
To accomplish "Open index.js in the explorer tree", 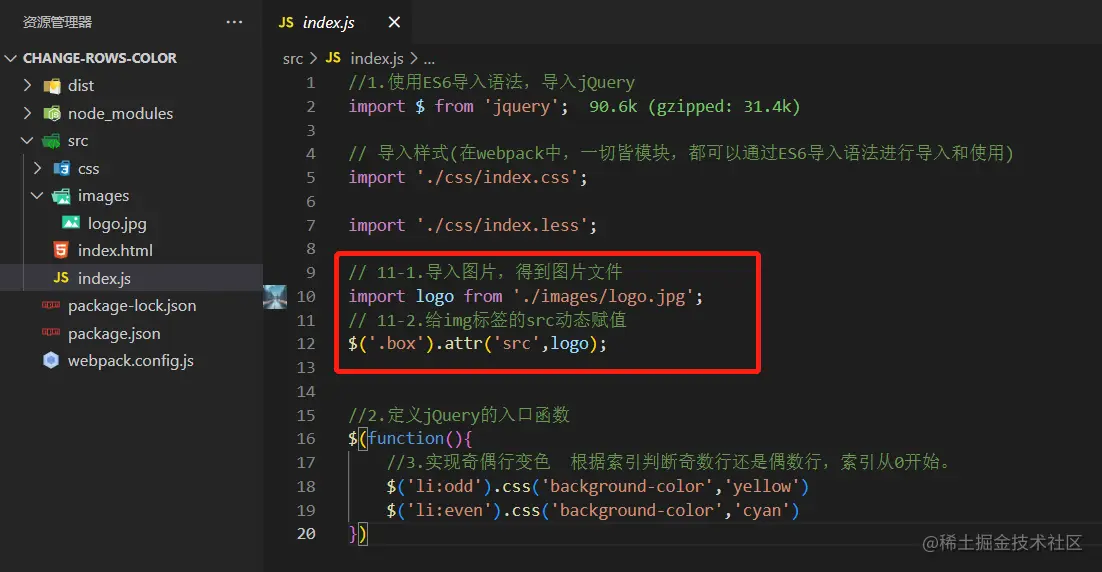I will click(131, 278).
